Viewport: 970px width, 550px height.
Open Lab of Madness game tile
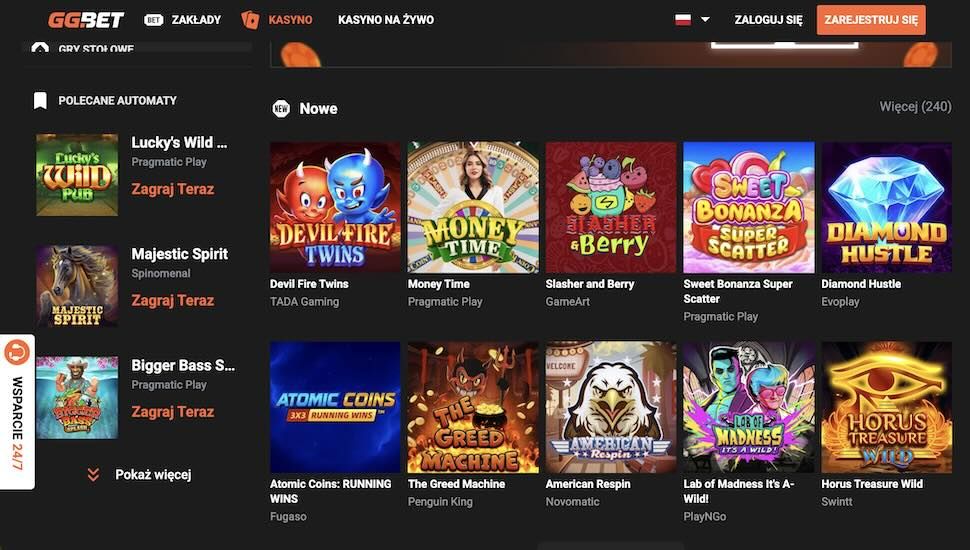(x=749, y=407)
